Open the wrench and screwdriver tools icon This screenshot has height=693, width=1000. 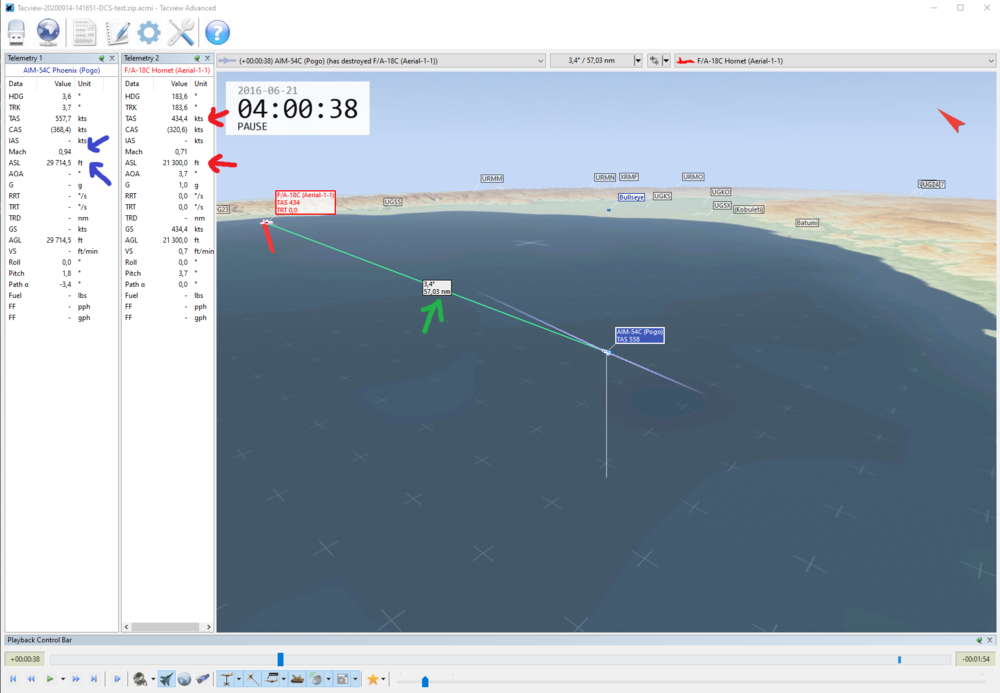[181, 33]
